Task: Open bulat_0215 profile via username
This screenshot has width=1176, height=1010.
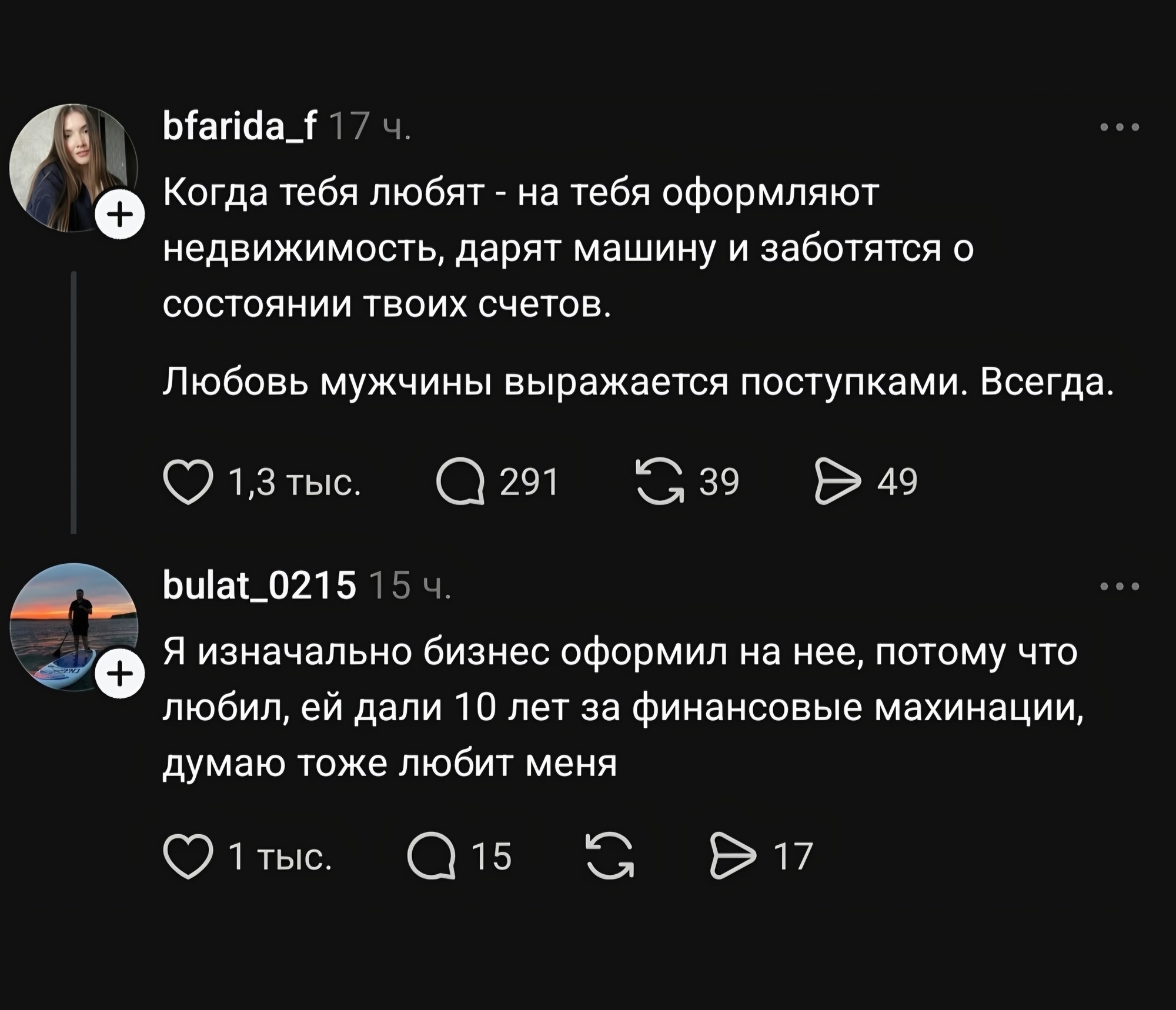Action: pyautogui.click(x=259, y=585)
